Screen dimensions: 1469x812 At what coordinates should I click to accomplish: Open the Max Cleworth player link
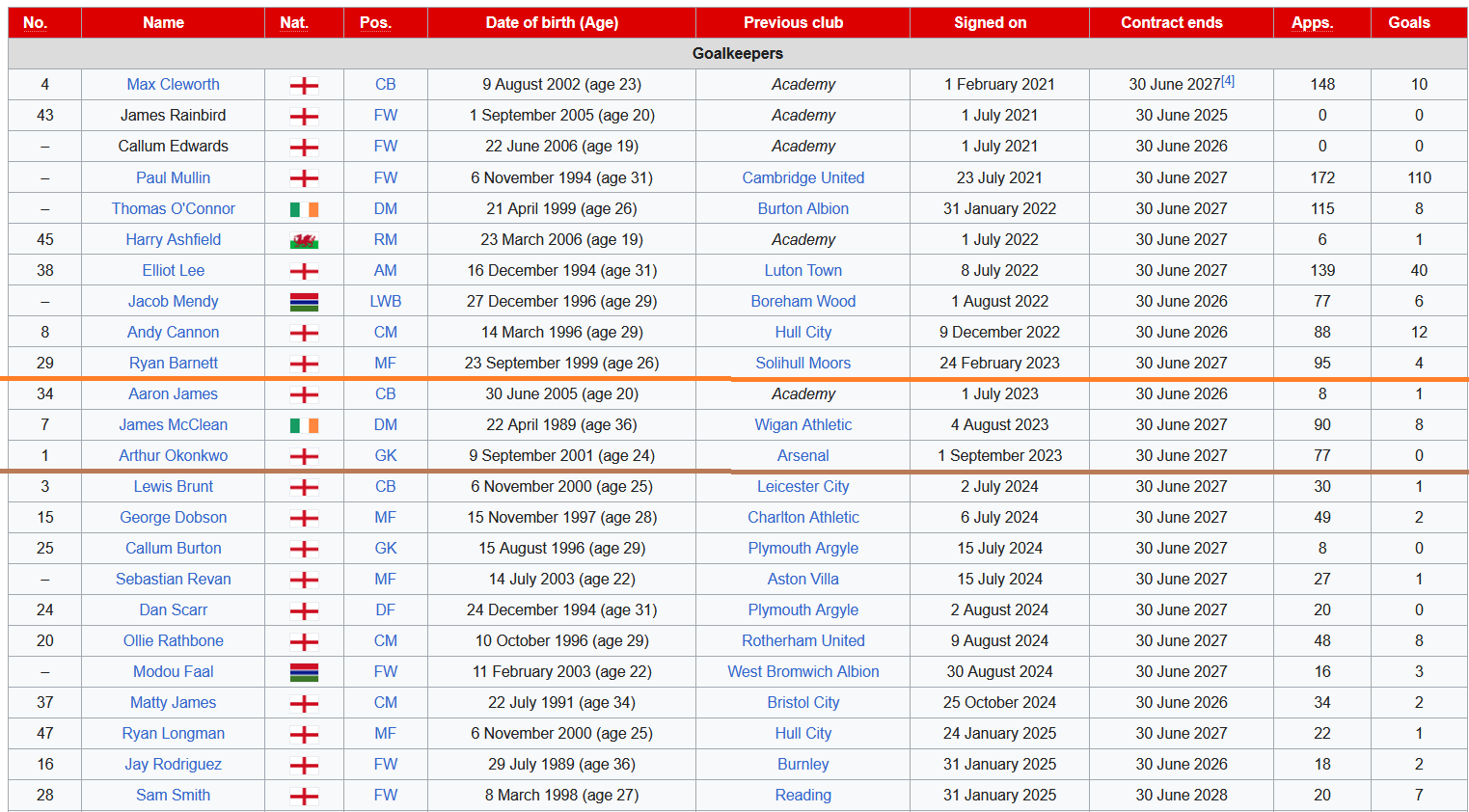coord(174,85)
